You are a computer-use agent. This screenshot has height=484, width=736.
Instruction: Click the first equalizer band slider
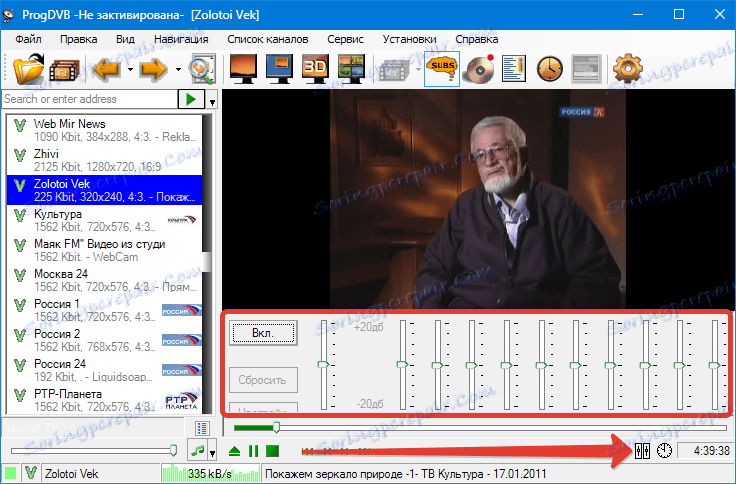click(x=323, y=365)
